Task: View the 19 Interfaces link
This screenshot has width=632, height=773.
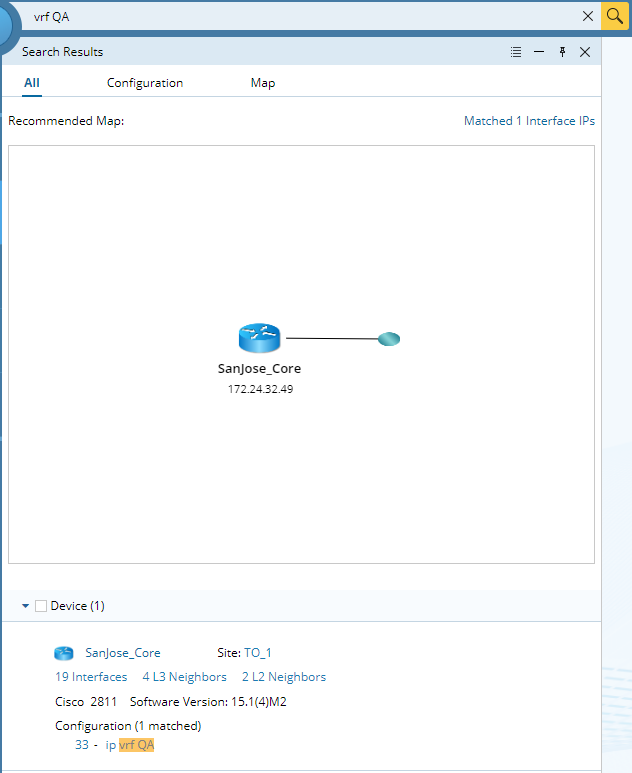Action: pos(91,677)
